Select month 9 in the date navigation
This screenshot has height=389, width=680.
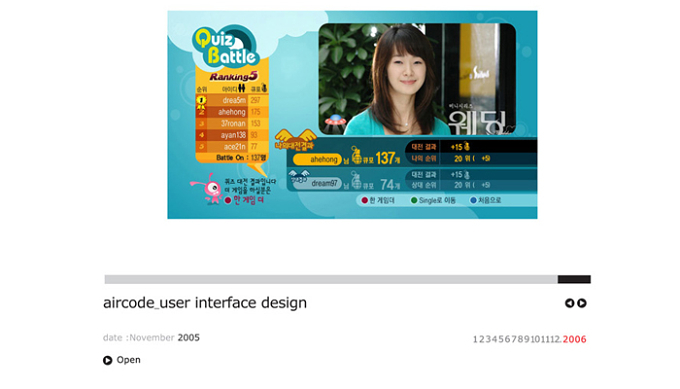[x=527, y=339]
